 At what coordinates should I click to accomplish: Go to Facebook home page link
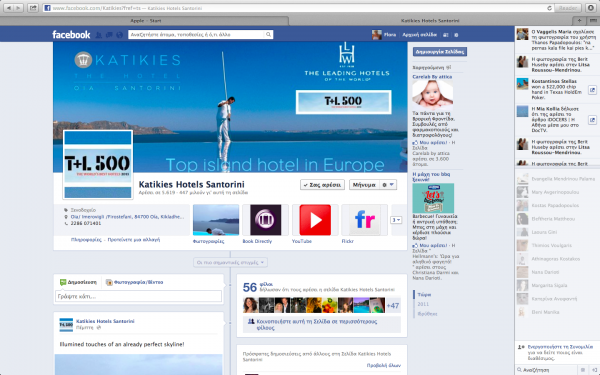coord(419,35)
